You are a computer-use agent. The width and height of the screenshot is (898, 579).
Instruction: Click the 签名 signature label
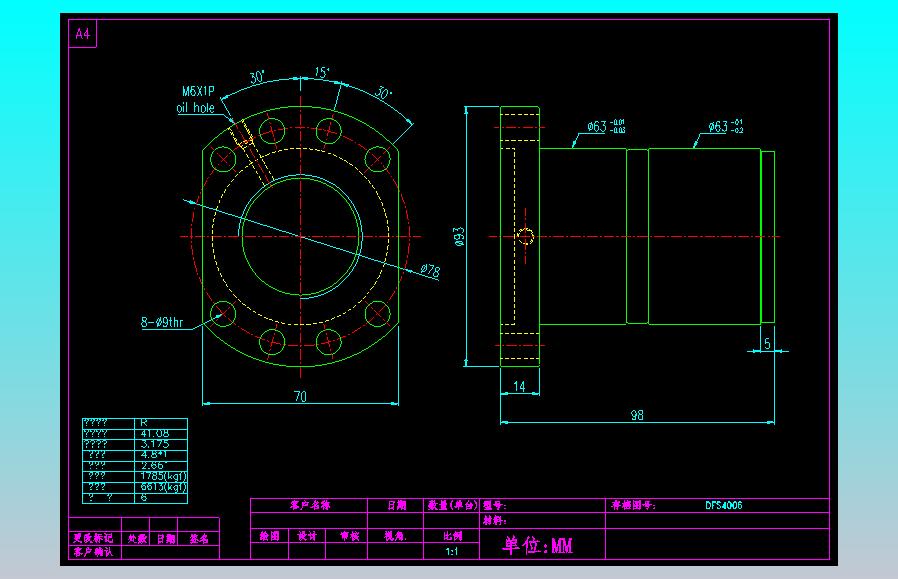click(x=199, y=538)
